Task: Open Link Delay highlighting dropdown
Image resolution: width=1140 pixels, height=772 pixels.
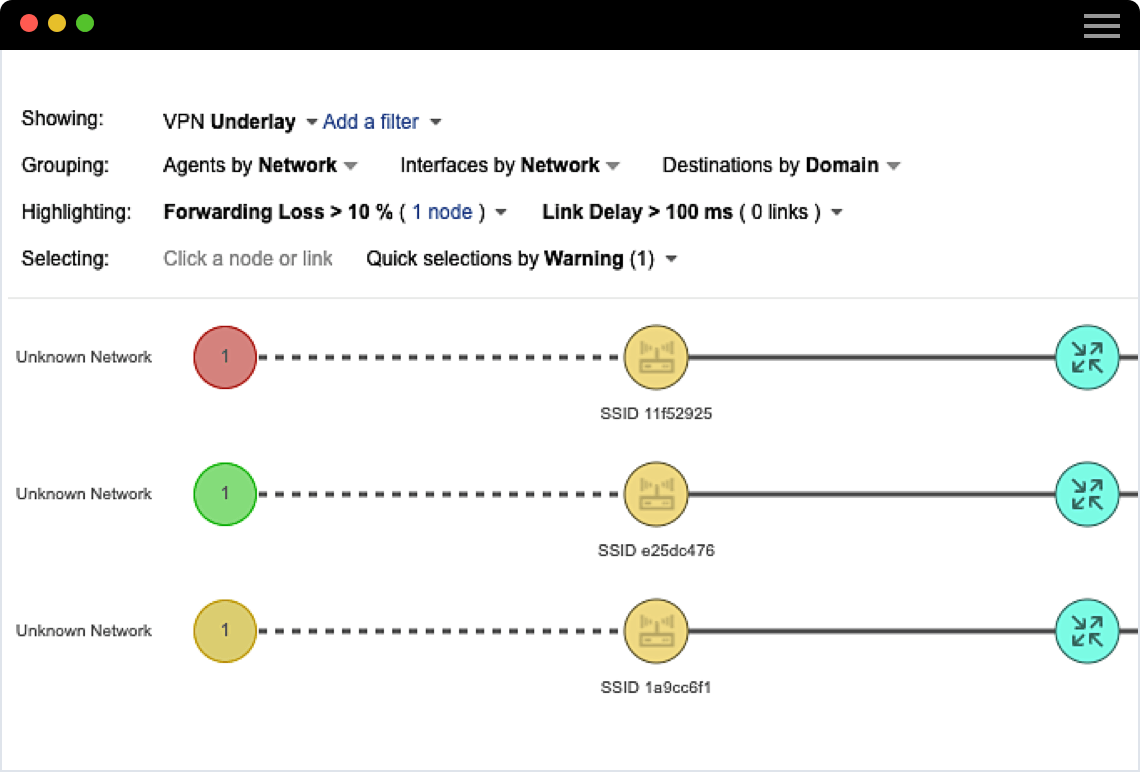Action: 837,213
